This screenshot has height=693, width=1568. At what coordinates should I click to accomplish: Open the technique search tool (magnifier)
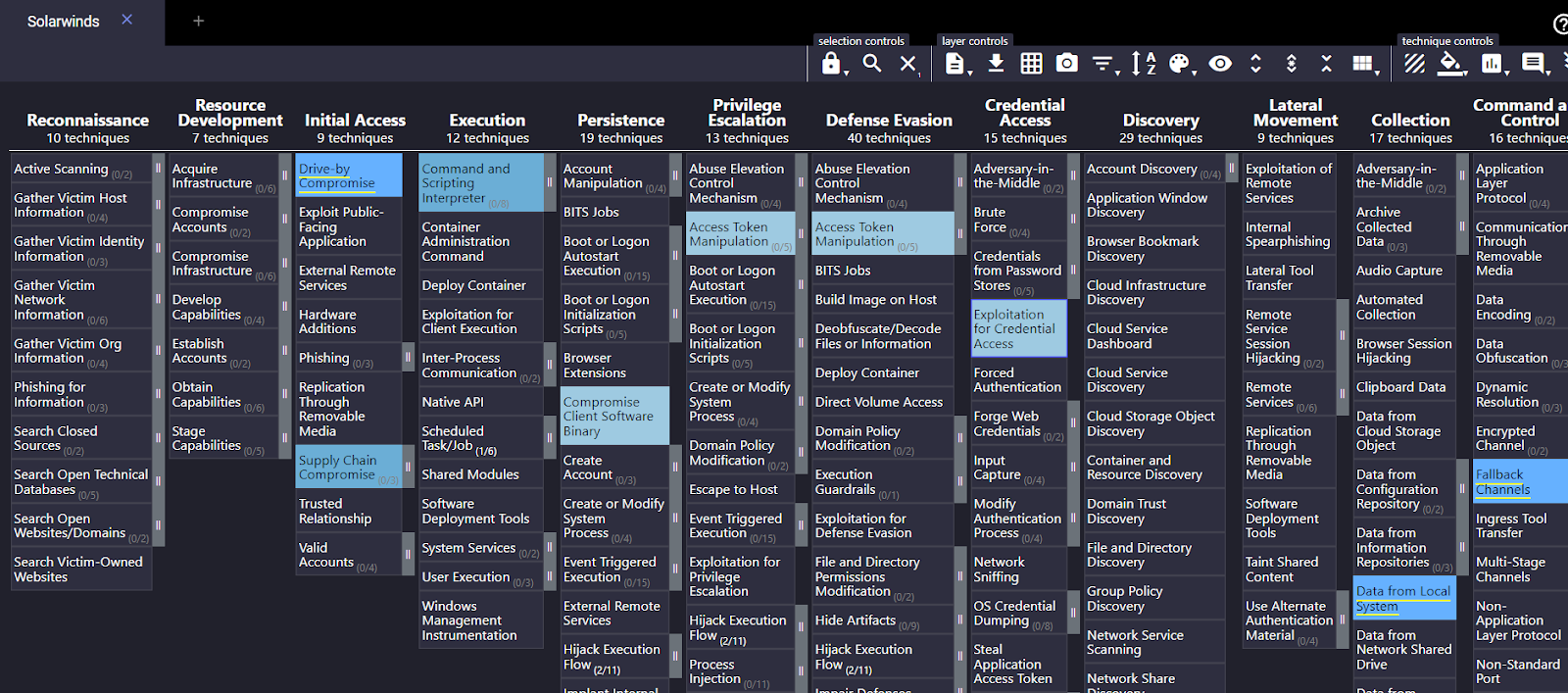[x=871, y=64]
